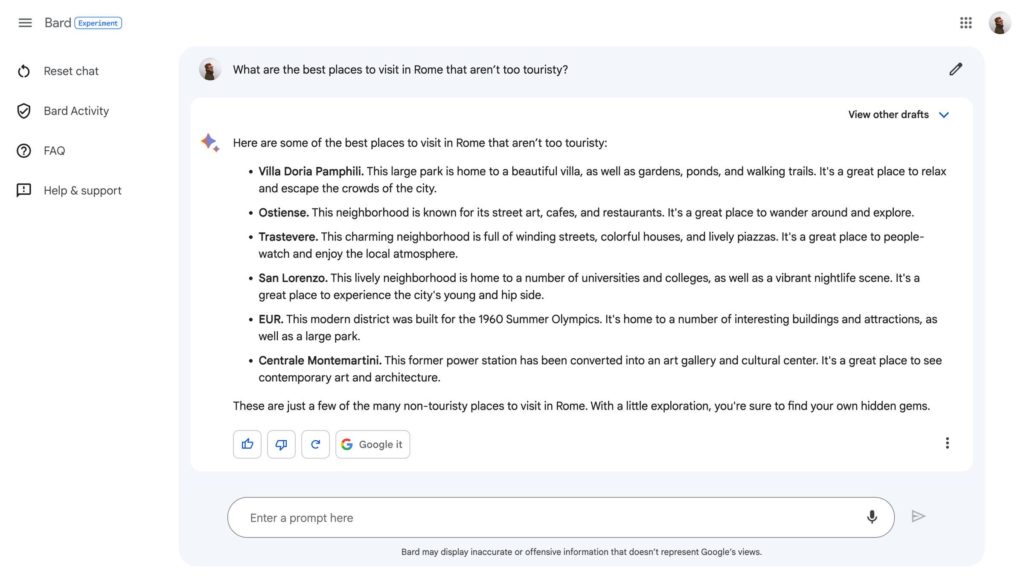
Task: Expand View other drafts dropdown
Action: [888, 114]
